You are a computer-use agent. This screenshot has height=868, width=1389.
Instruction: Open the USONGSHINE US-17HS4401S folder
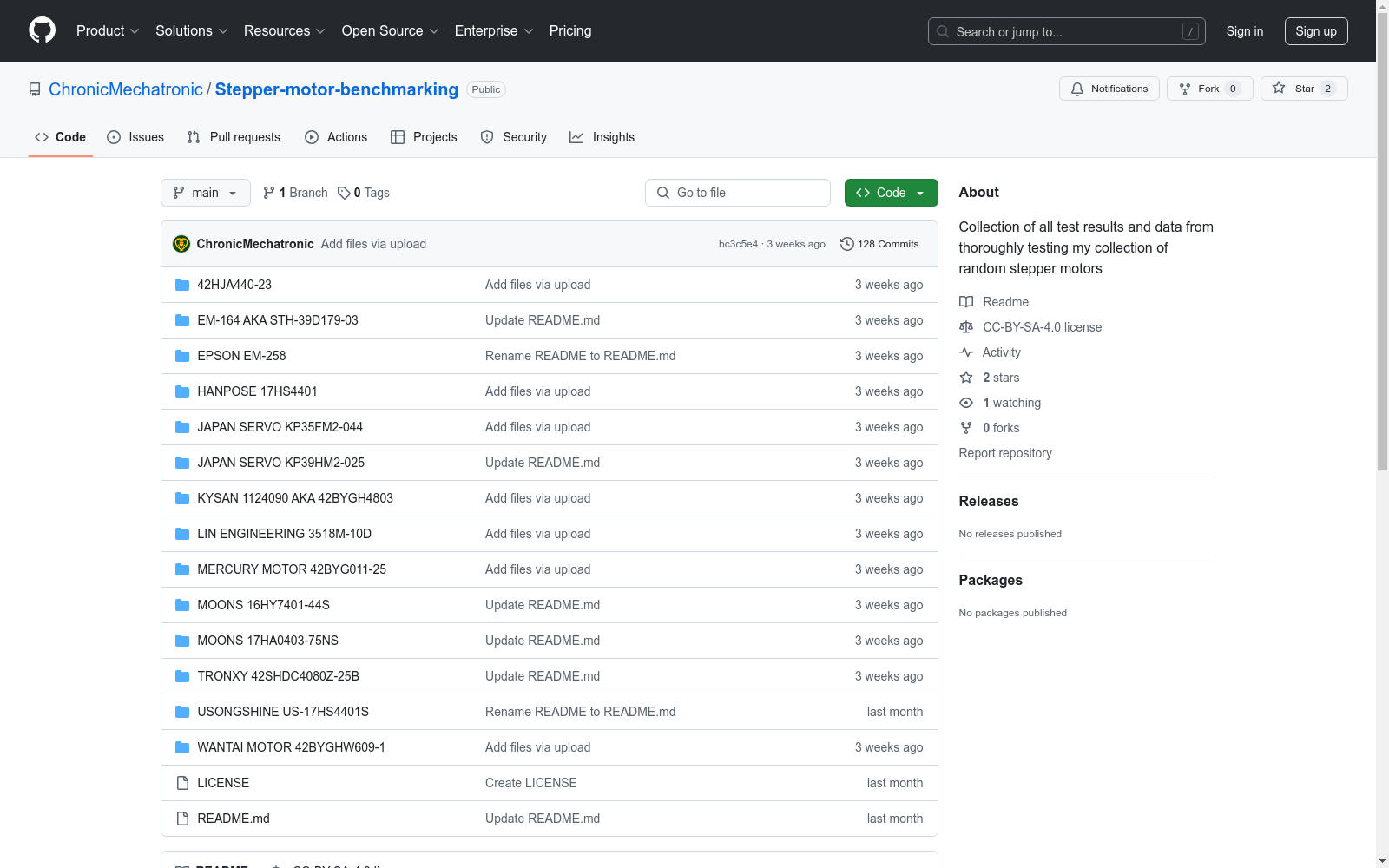283,712
